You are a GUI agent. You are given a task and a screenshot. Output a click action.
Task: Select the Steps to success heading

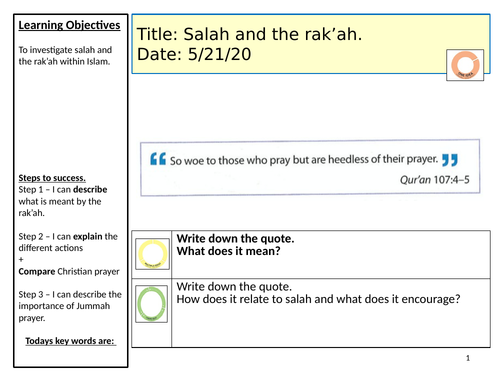[52, 178]
